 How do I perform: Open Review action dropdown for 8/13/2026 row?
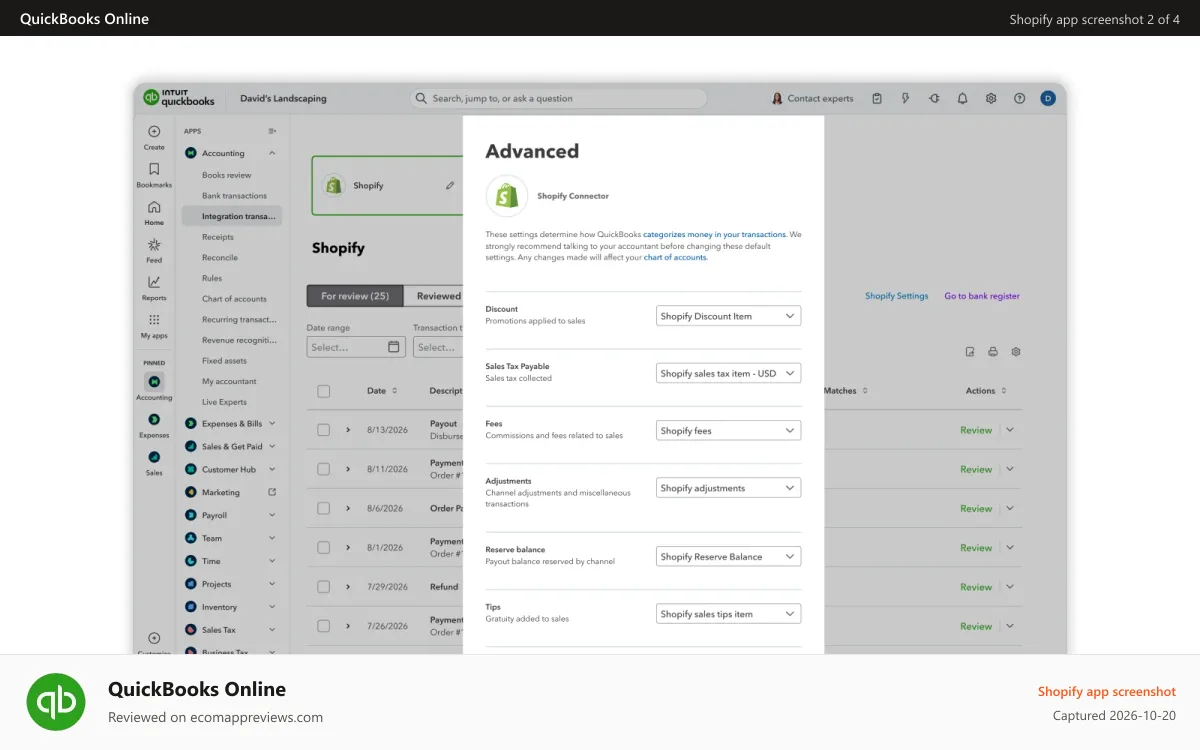tap(1010, 430)
